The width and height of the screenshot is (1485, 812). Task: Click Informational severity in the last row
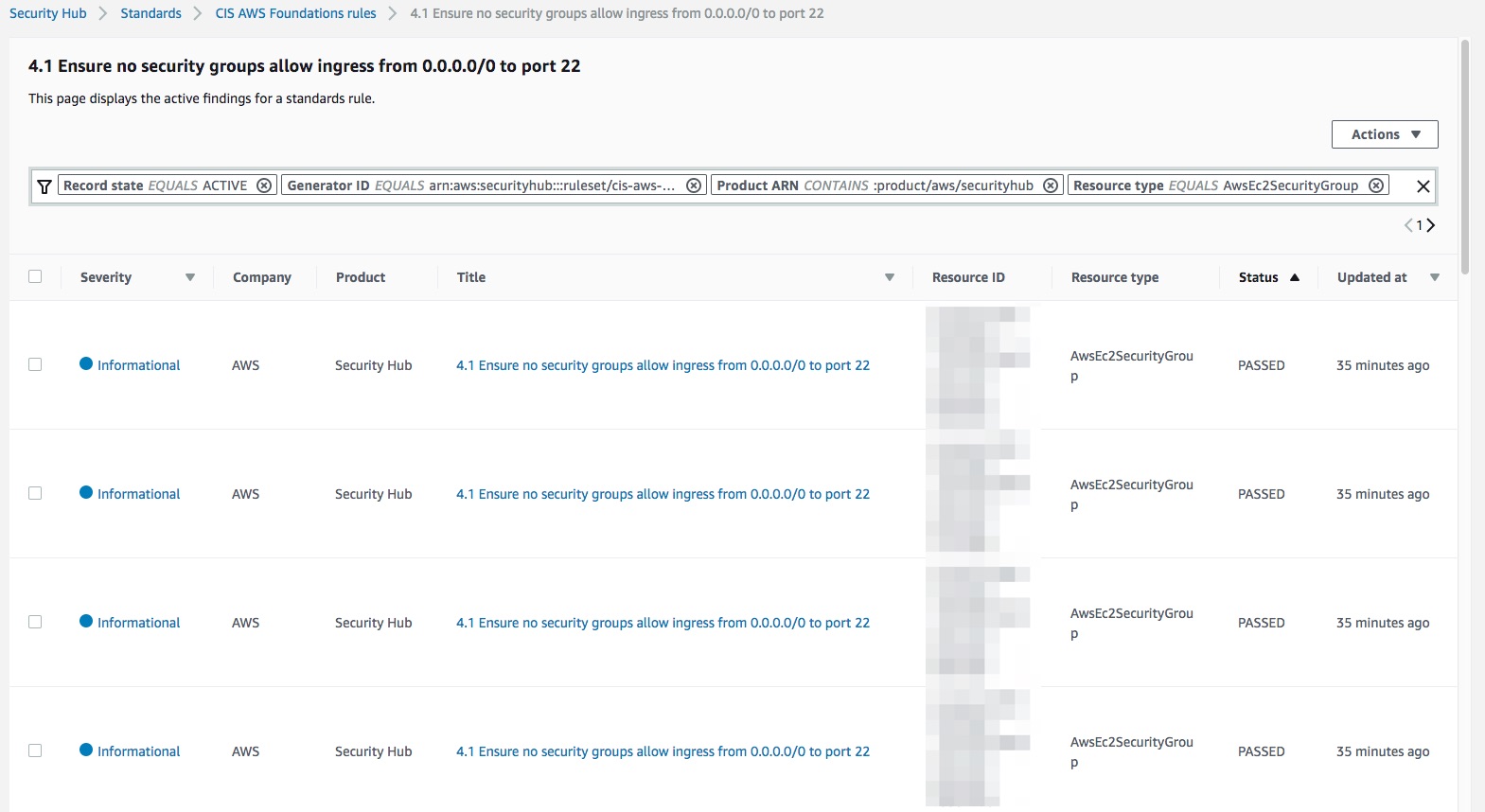(x=138, y=751)
